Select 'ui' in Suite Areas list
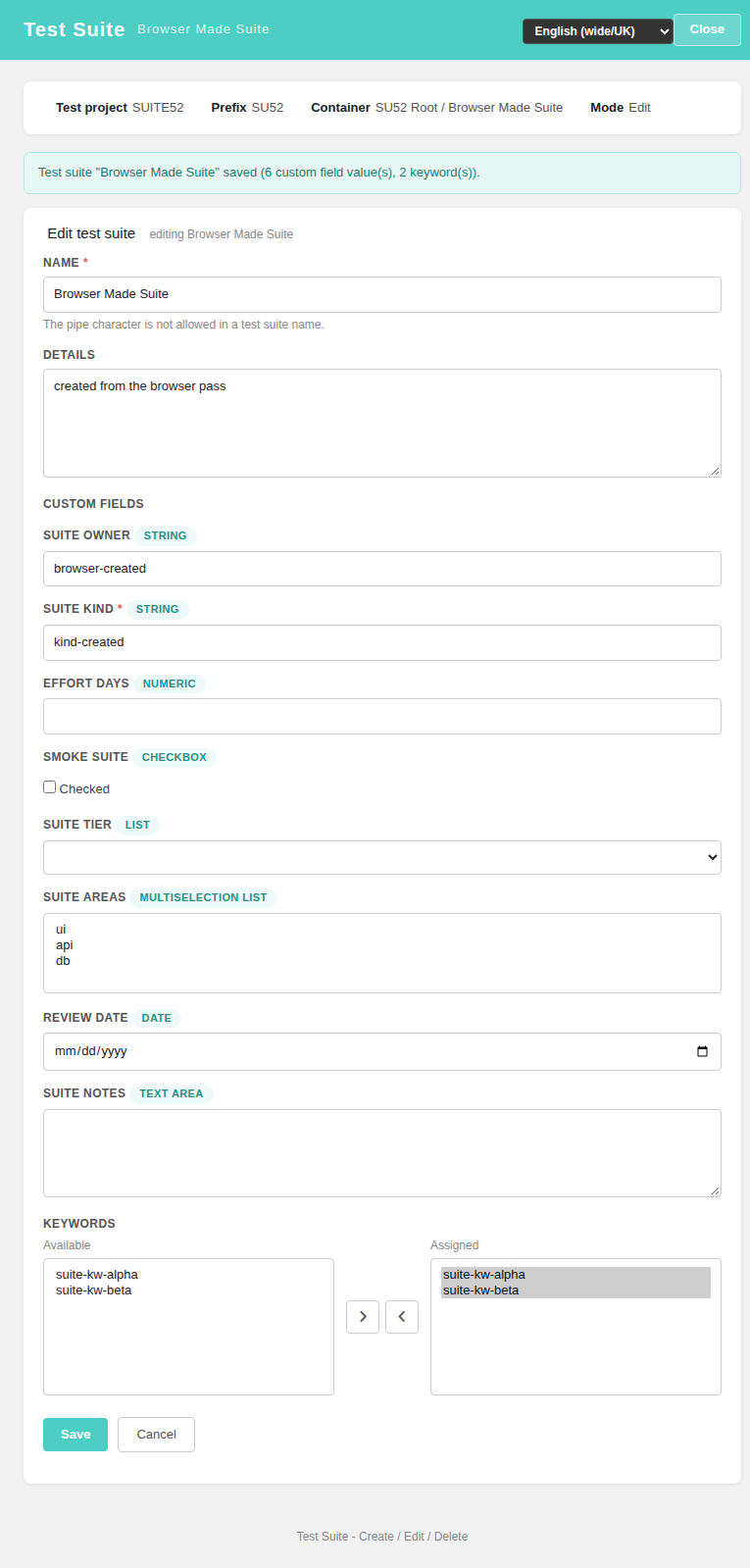The height and width of the screenshot is (1568, 750). tap(382, 930)
